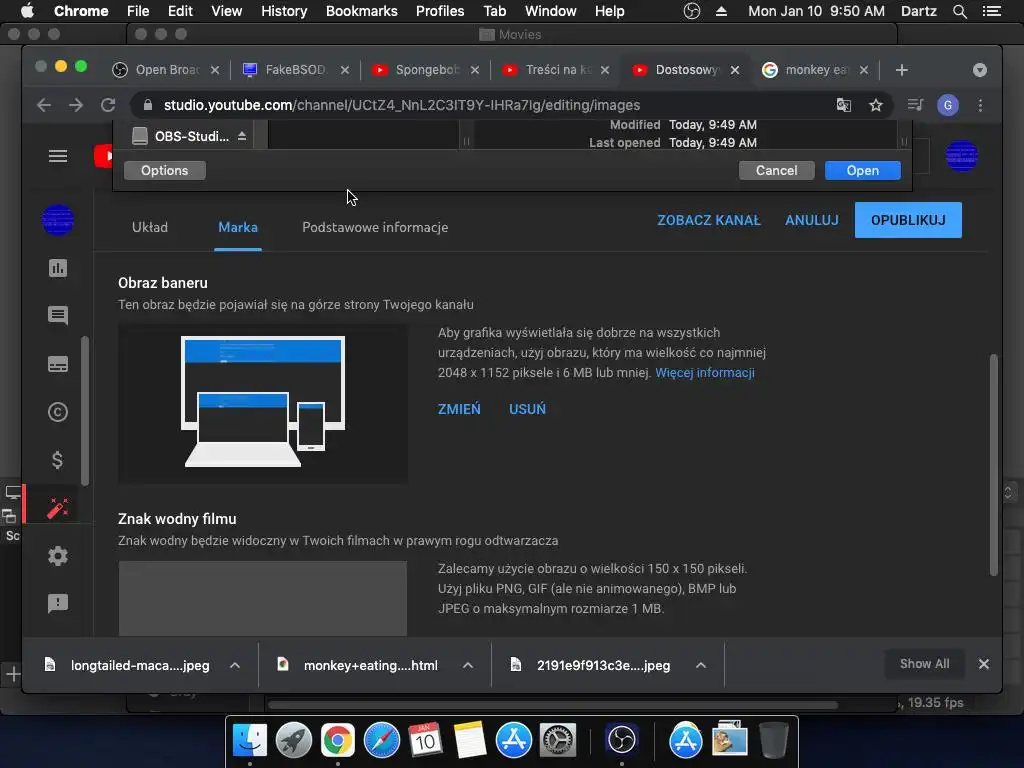Expand options for 2191e9f913c3e jpeg download
This screenshot has width=1024, height=768.
tap(701, 665)
